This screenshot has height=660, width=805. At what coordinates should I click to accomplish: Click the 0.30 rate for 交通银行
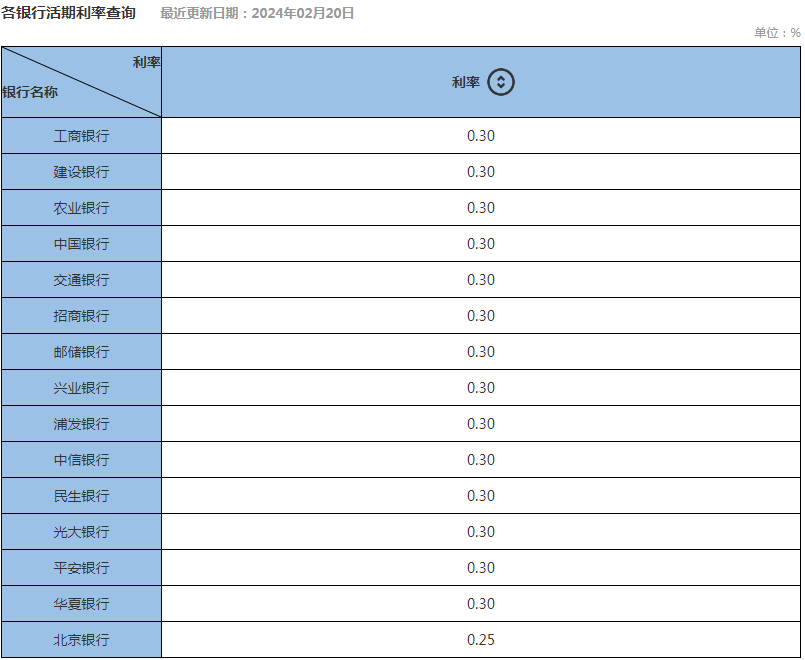pos(481,280)
